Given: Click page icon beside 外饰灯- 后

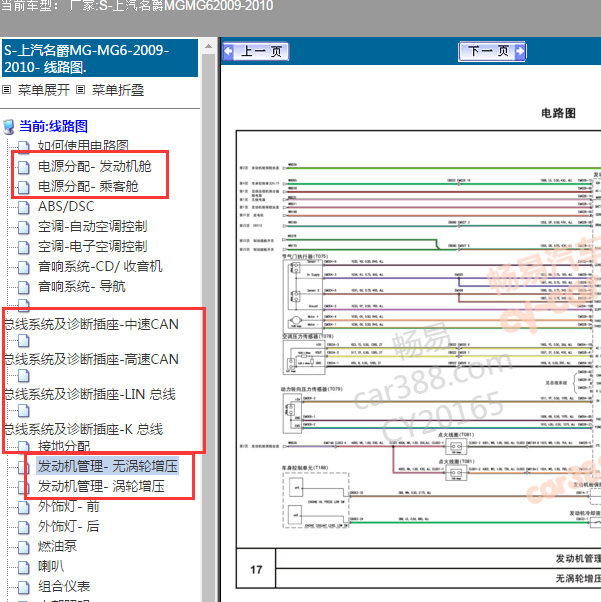Looking at the screenshot, I should click(x=23, y=527).
